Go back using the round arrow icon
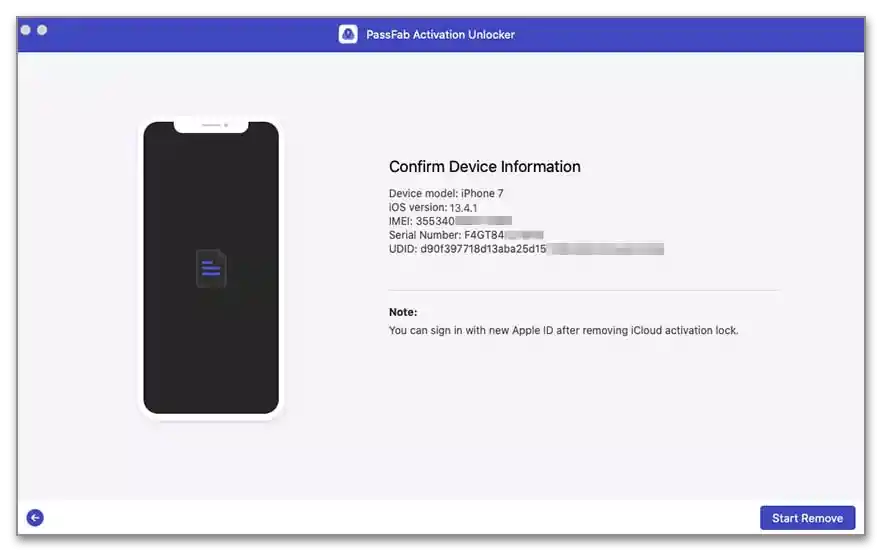This screenshot has width=882, height=552. point(35,518)
